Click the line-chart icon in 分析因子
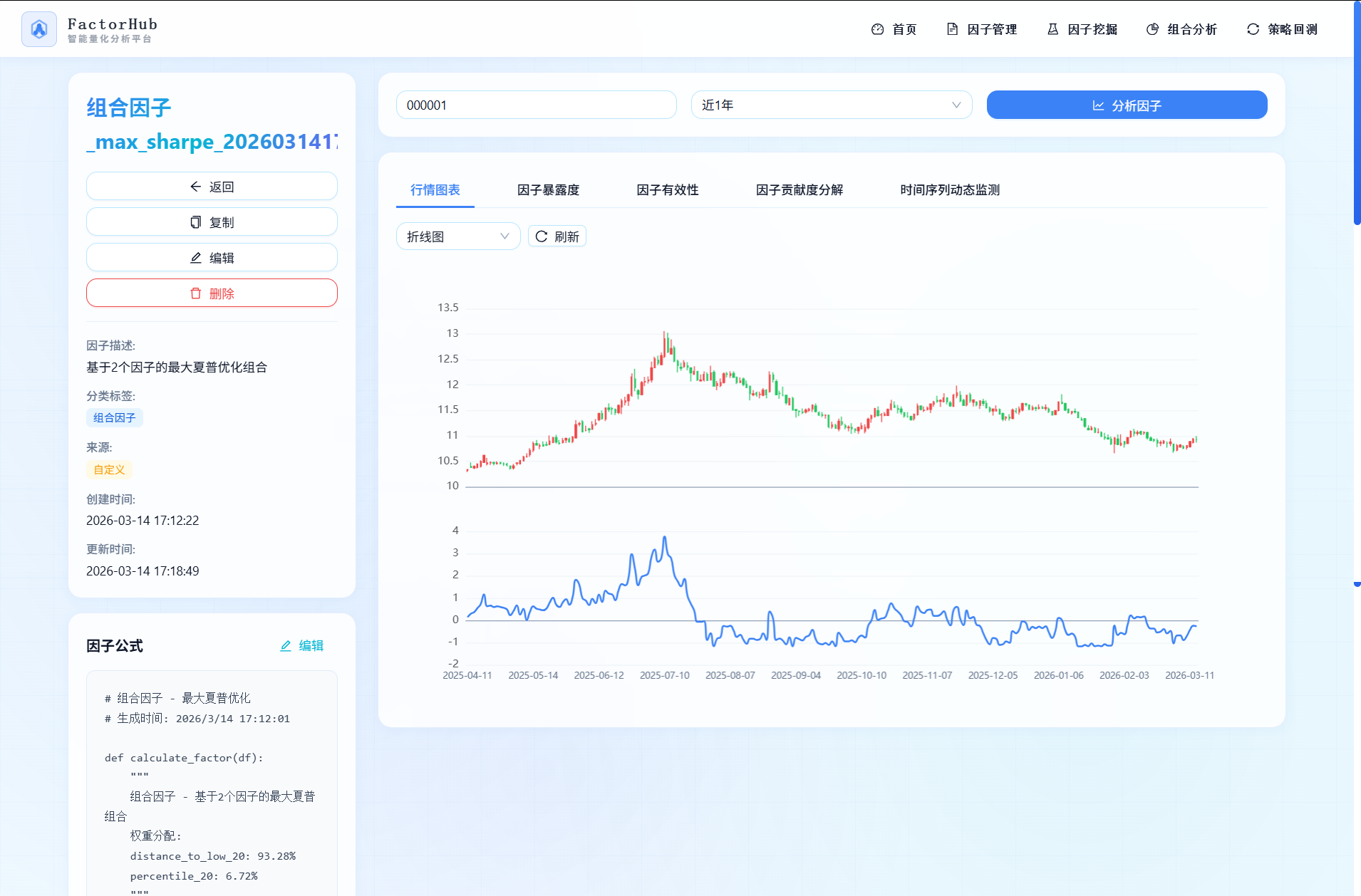 (x=1098, y=105)
